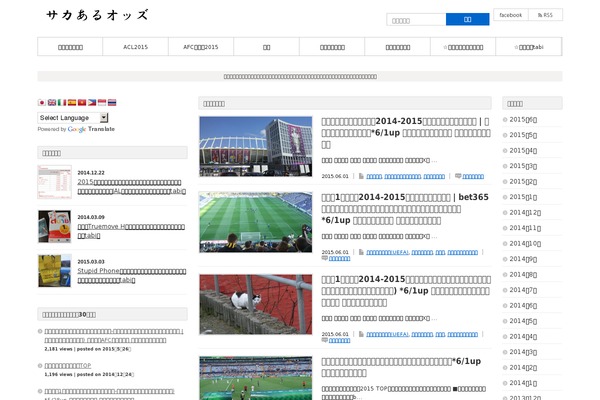Click the Thailand flag icon
600x400 pixels.
point(112,103)
